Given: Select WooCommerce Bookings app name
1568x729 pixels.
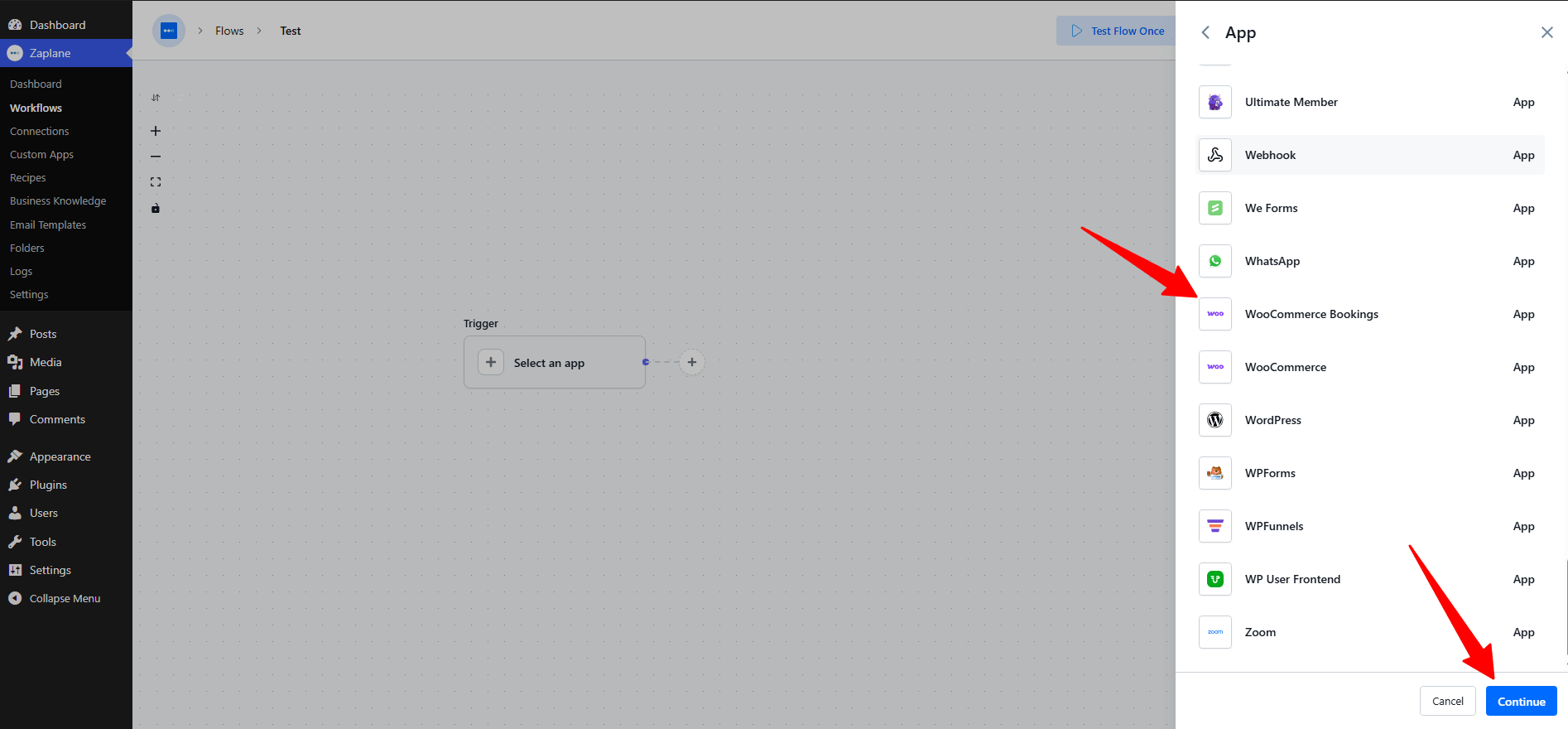Looking at the screenshot, I should coord(1311,314).
